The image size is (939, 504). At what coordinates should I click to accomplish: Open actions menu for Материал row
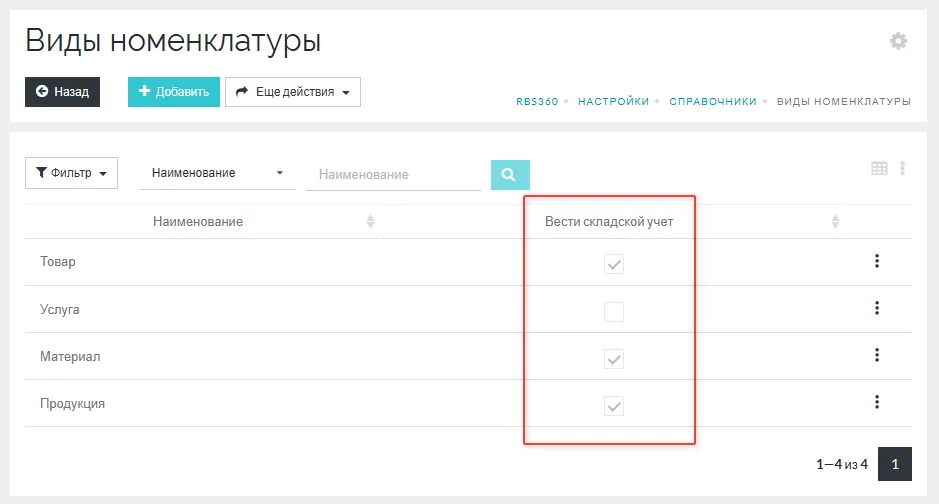[x=876, y=355]
